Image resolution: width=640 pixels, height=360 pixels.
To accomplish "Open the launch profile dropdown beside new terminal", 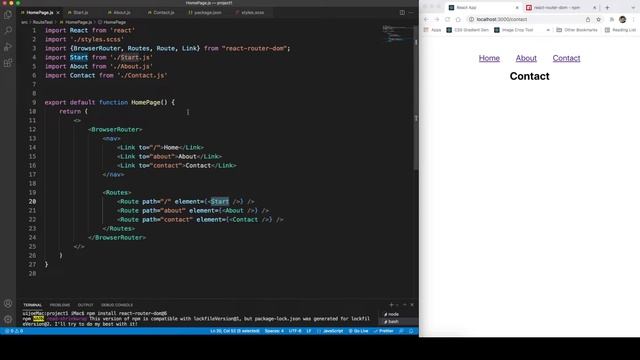I will [397, 305].
